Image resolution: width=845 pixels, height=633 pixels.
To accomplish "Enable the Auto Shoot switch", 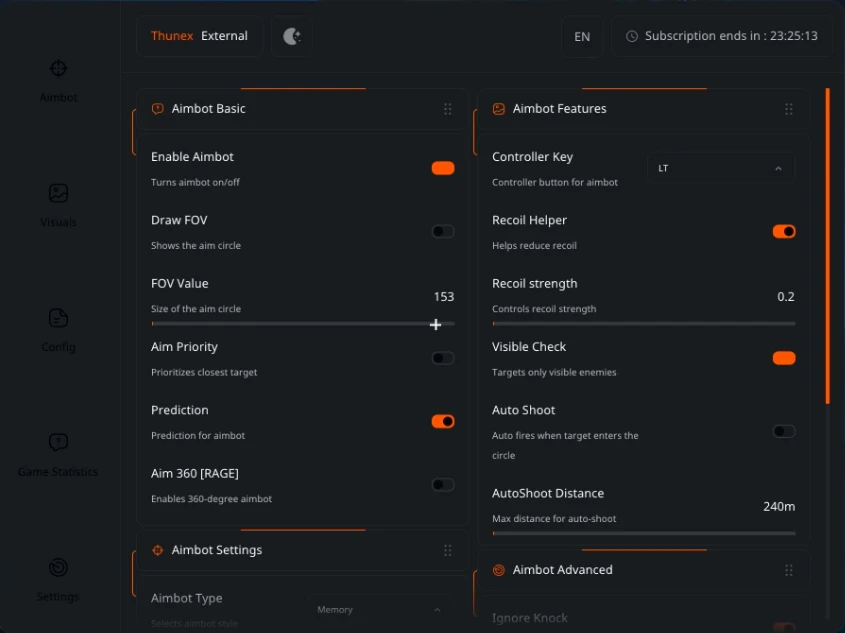I will pos(784,432).
